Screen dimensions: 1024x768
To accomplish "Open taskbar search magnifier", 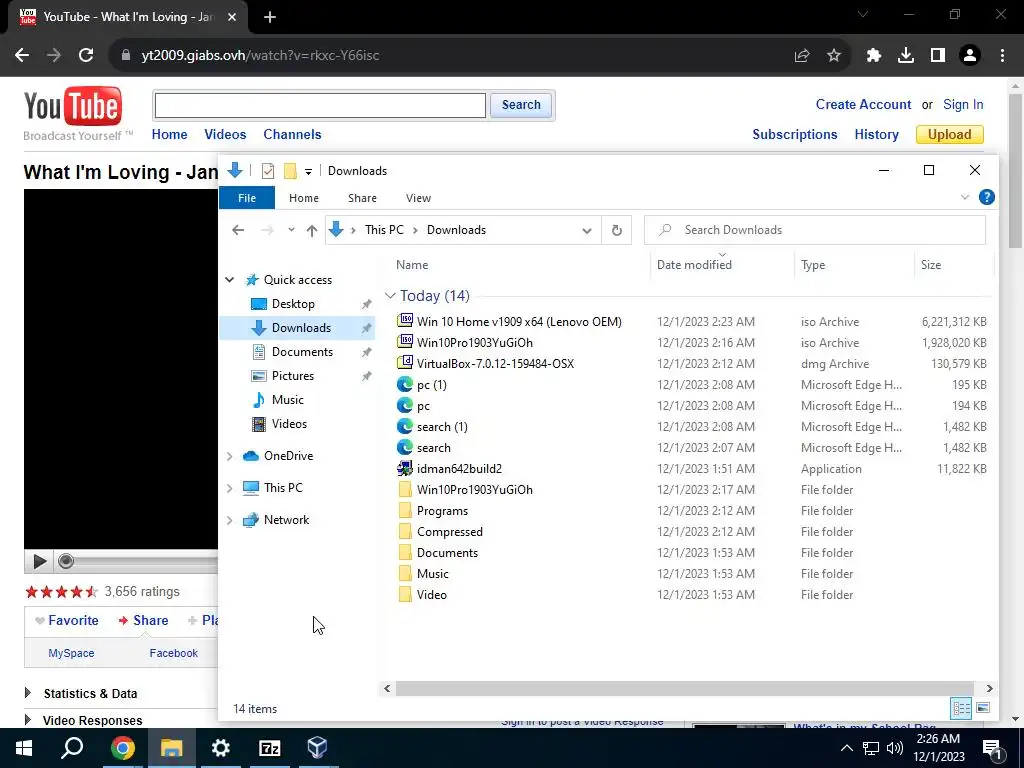I will [x=72, y=748].
